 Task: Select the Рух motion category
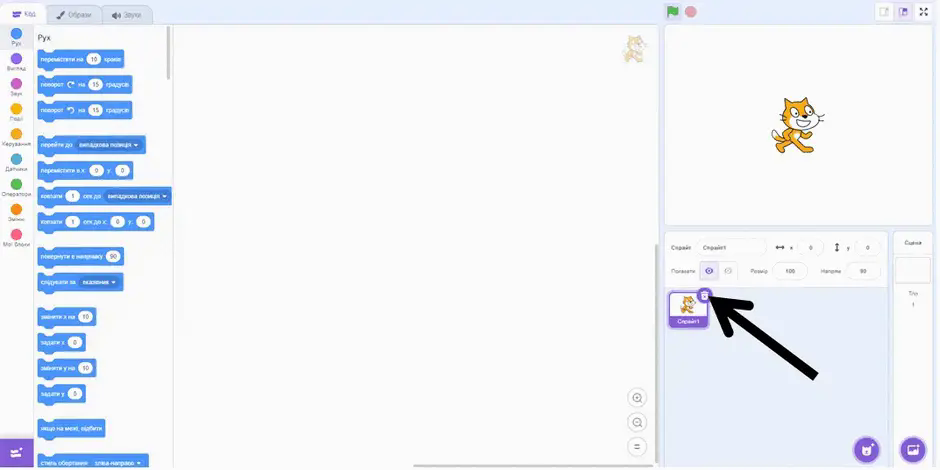16,37
